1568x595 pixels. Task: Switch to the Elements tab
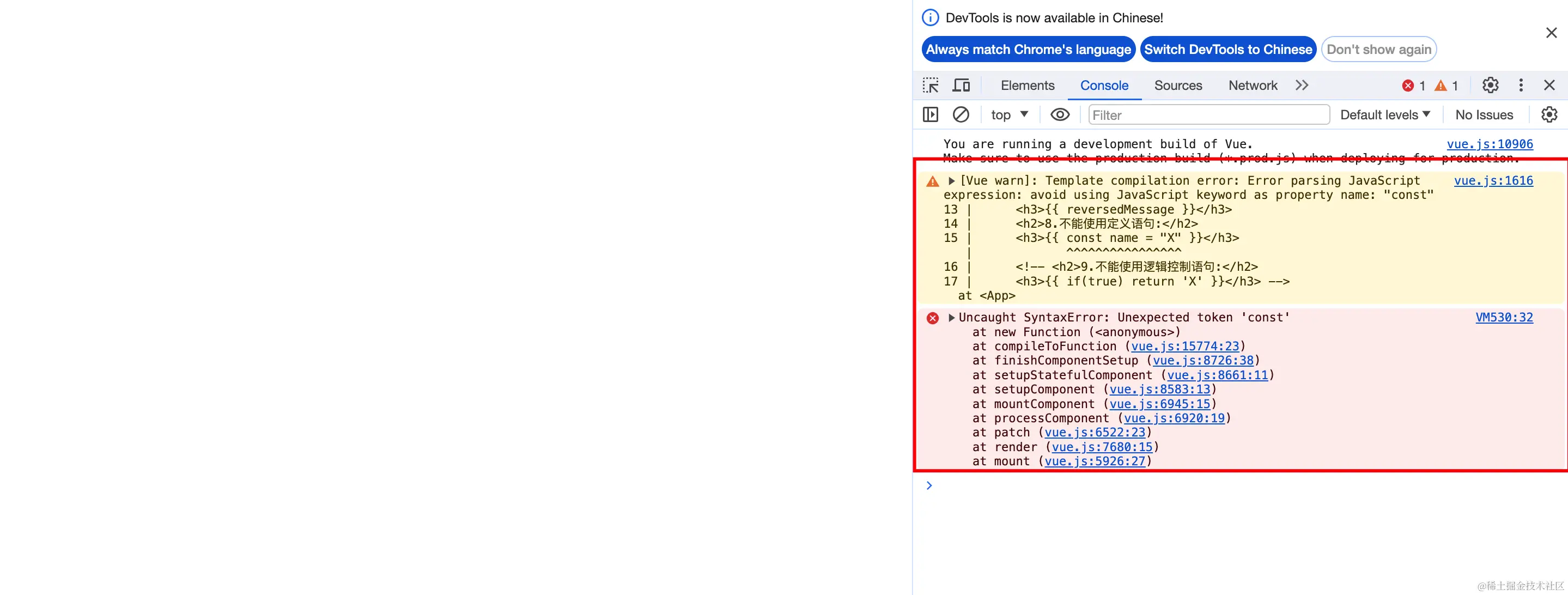(1027, 85)
